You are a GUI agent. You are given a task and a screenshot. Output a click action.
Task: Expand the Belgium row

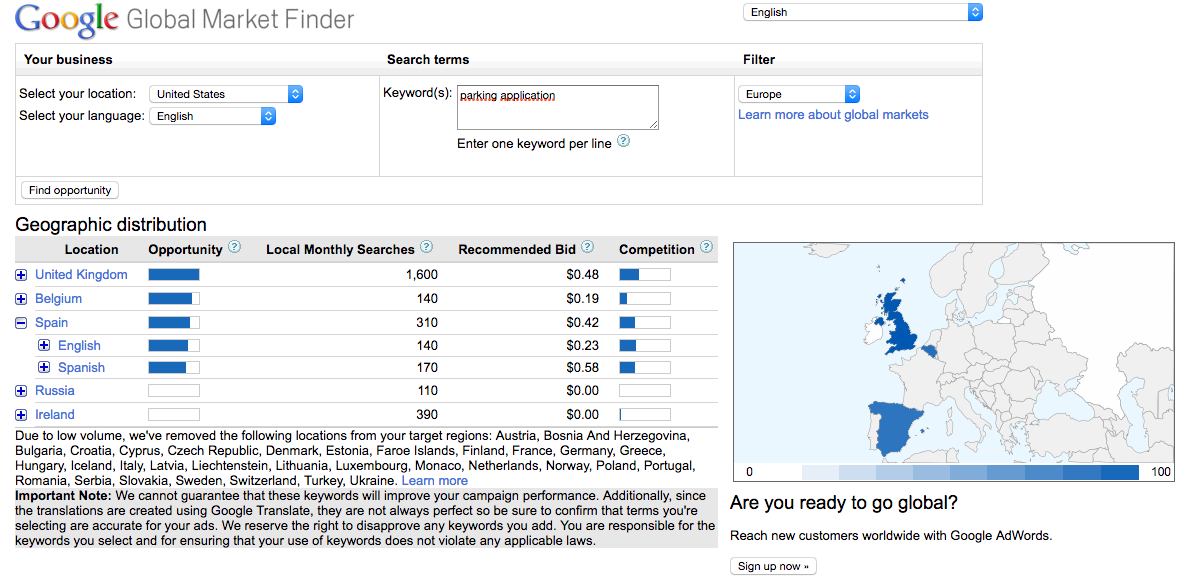click(21, 299)
